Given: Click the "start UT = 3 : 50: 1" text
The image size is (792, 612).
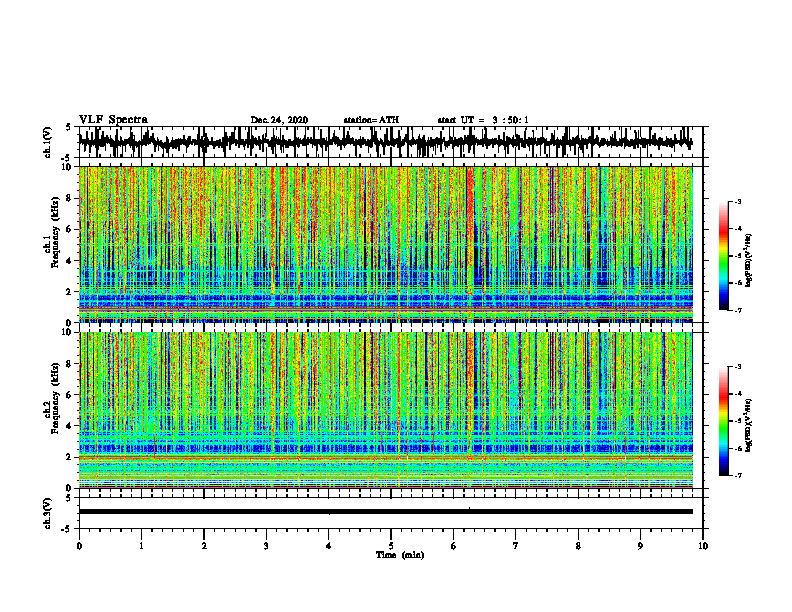Looking at the screenshot, I should point(483,120).
